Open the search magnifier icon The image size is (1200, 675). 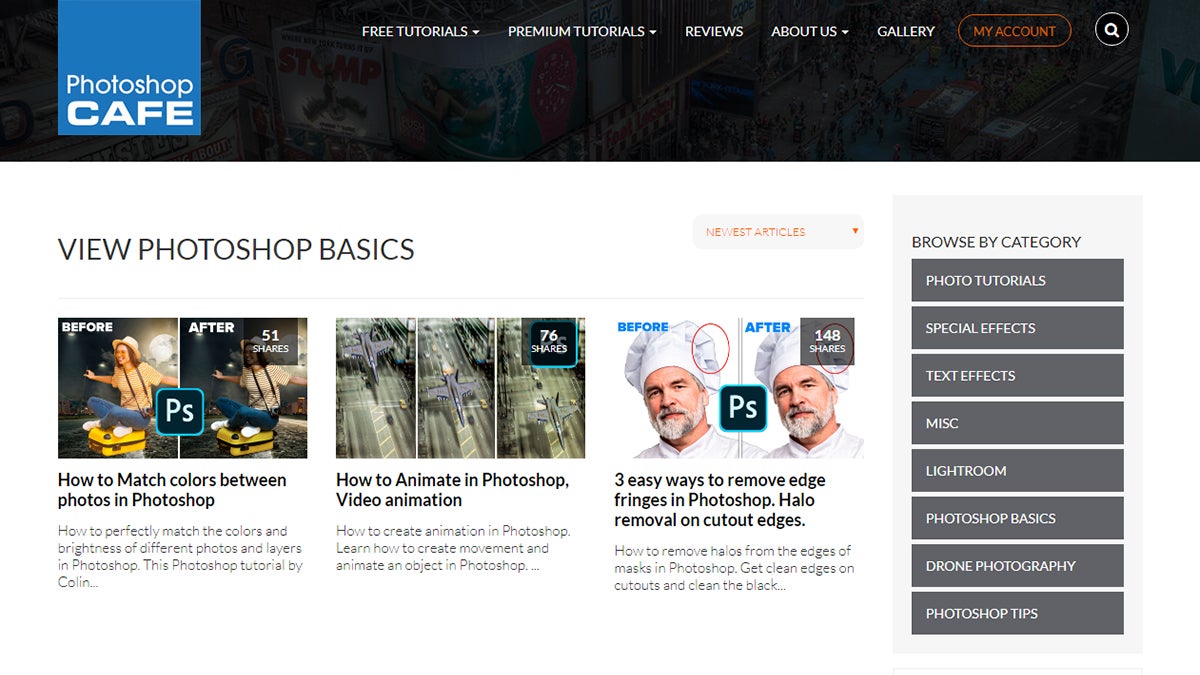click(1112, 30)
